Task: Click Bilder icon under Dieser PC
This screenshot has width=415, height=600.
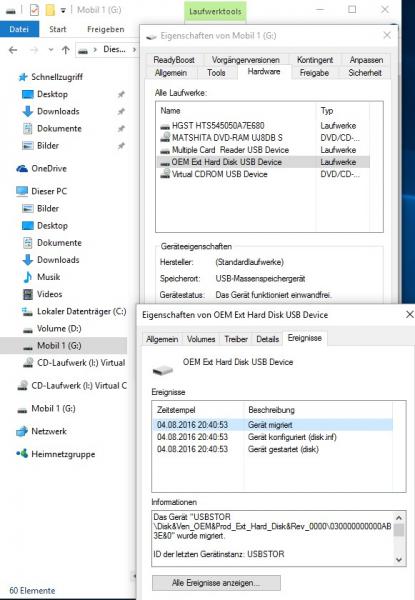Action: click(x=28, y=209)
